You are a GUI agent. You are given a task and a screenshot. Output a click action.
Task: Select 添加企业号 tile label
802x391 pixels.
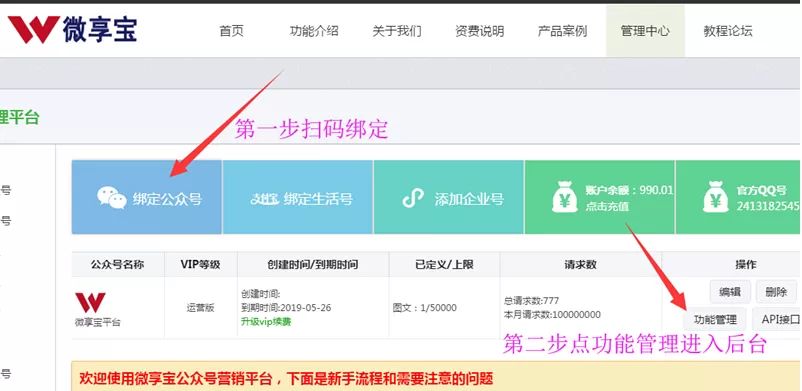point(469,199)
